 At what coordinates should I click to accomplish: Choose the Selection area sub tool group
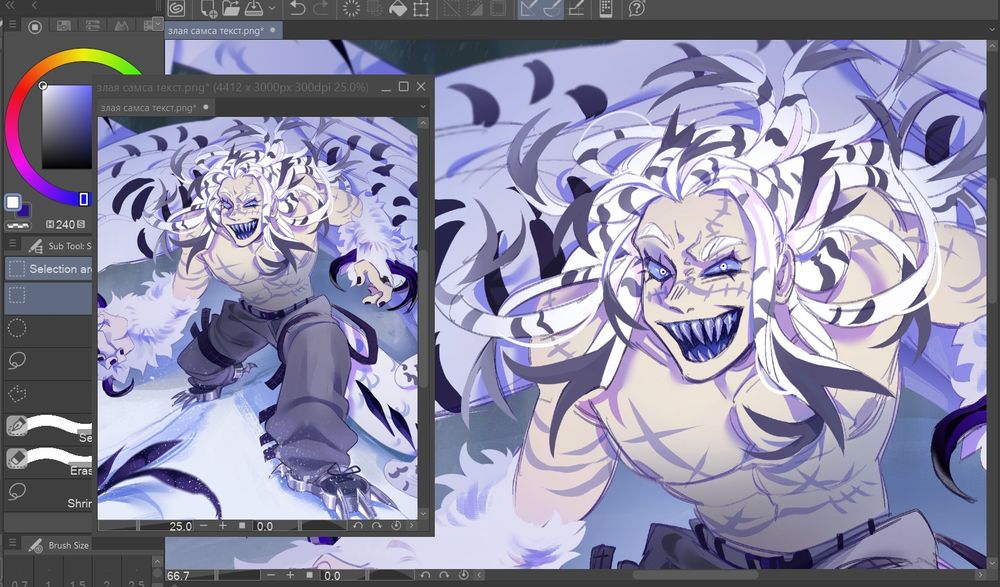tap(48, 269)
